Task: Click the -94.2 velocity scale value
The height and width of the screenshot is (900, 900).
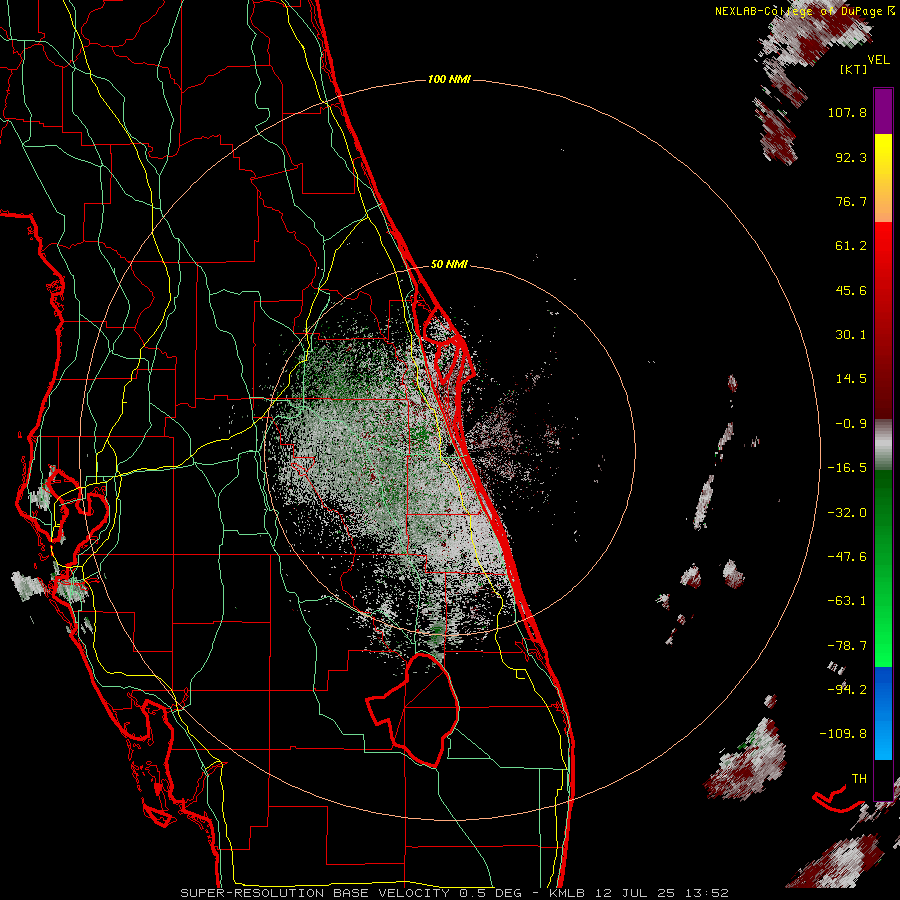Action: pyautogui.click(x=847, y=689)
